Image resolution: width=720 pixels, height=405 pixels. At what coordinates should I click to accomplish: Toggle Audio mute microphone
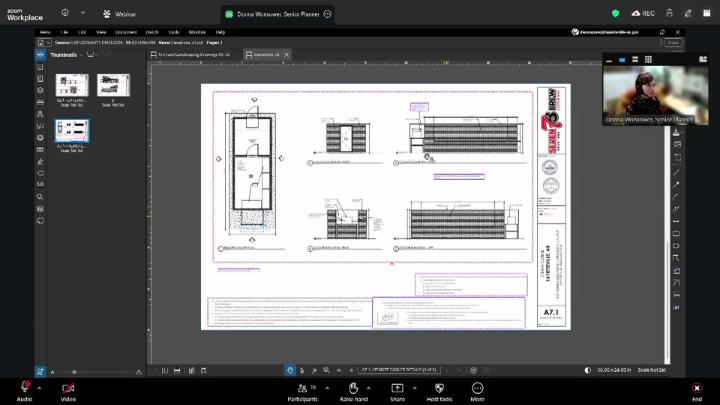(x=25, y=387)
